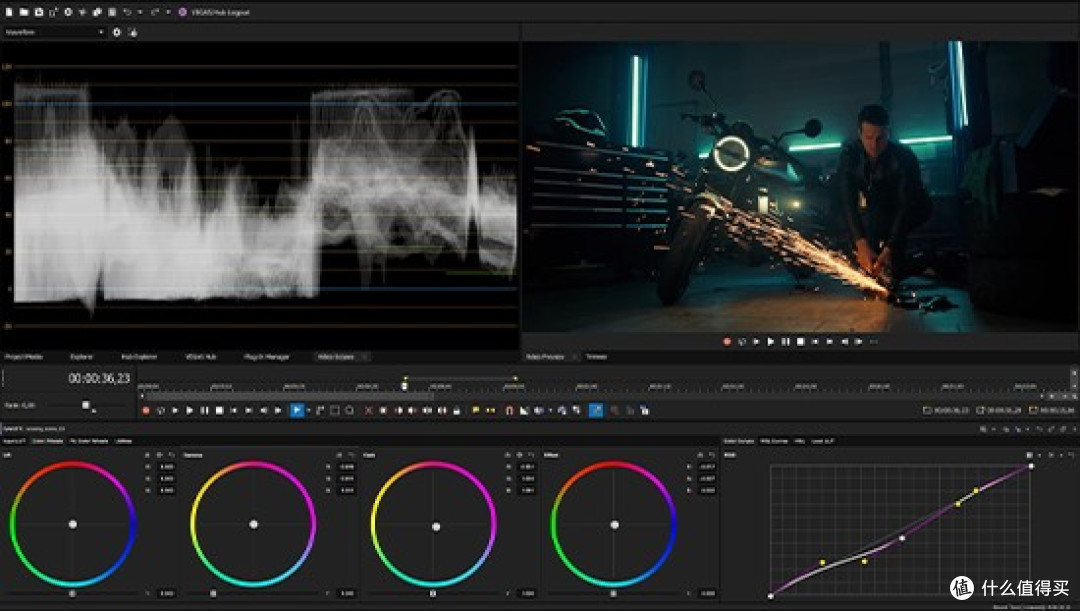The height and width of the screenshot is (611, 1080).
Task: Click the Gain color wheel center point
Action: 435,527
